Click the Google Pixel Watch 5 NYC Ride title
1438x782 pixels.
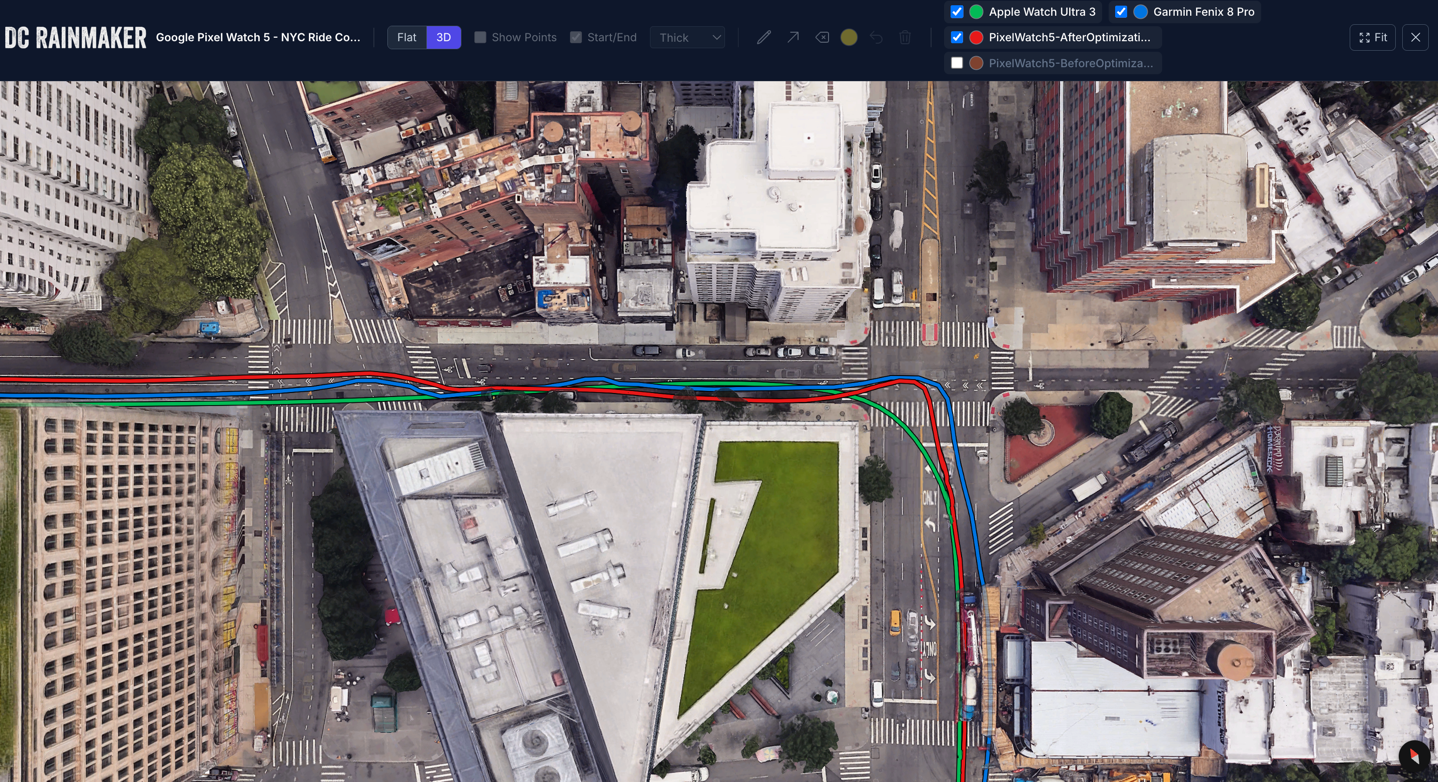tap(258, 38)
